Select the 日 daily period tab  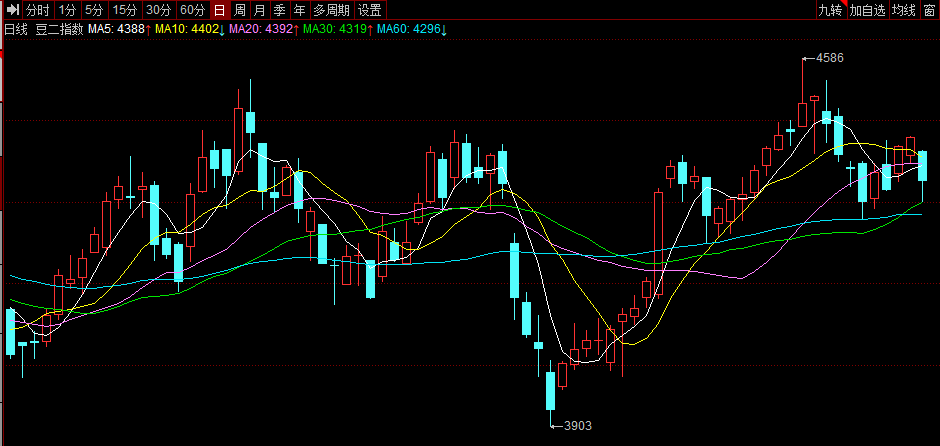[x=220, y=10]
